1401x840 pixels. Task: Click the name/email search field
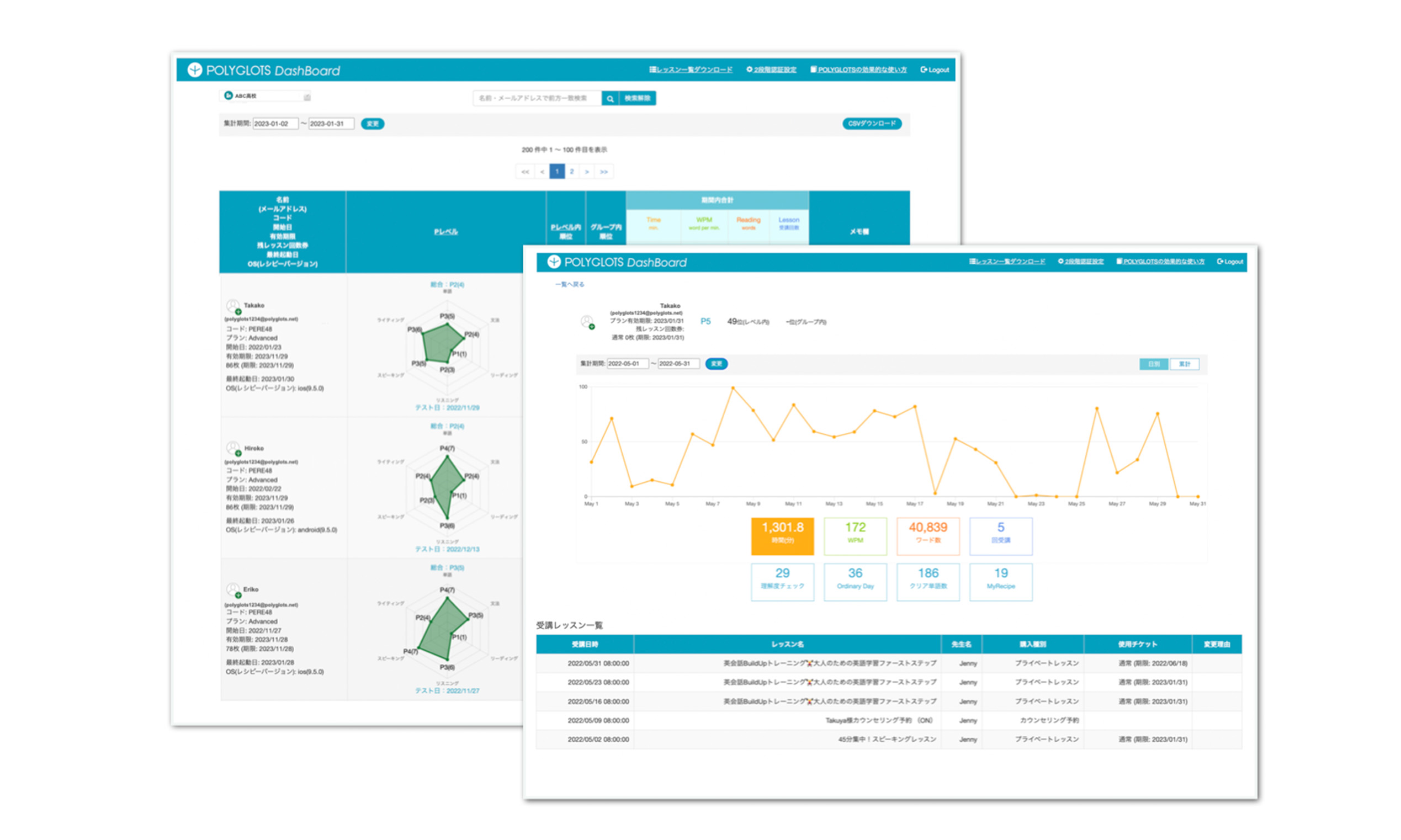pos(537,98)
